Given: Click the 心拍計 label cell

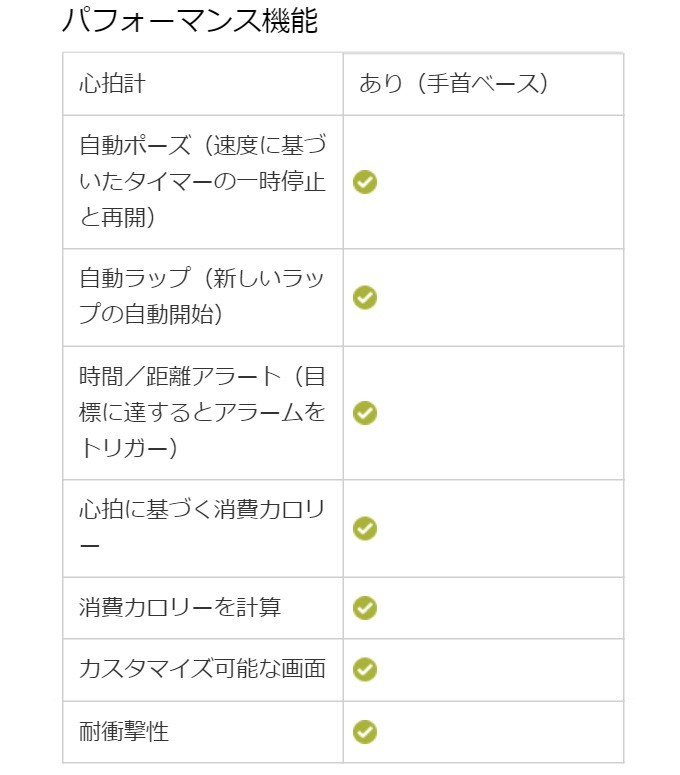Looking at the screenshot, I should pyautogui.click(x=203, y=84).
